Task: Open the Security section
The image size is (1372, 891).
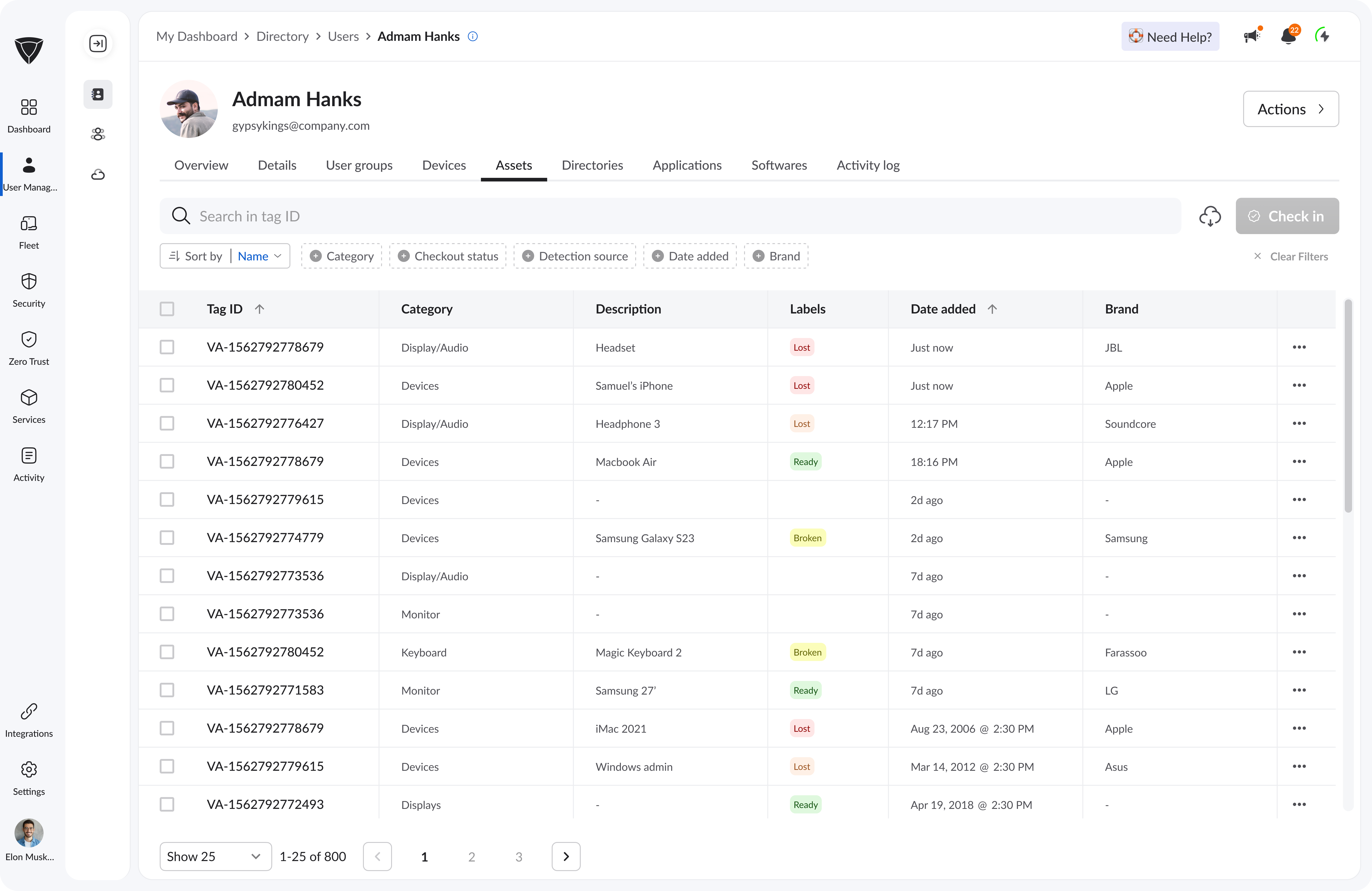Action: [x=29, y=291]
